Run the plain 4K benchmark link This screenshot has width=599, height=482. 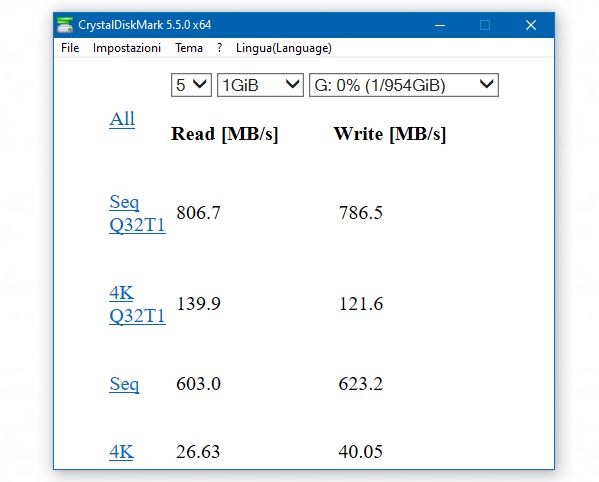[x=121, y=452]
